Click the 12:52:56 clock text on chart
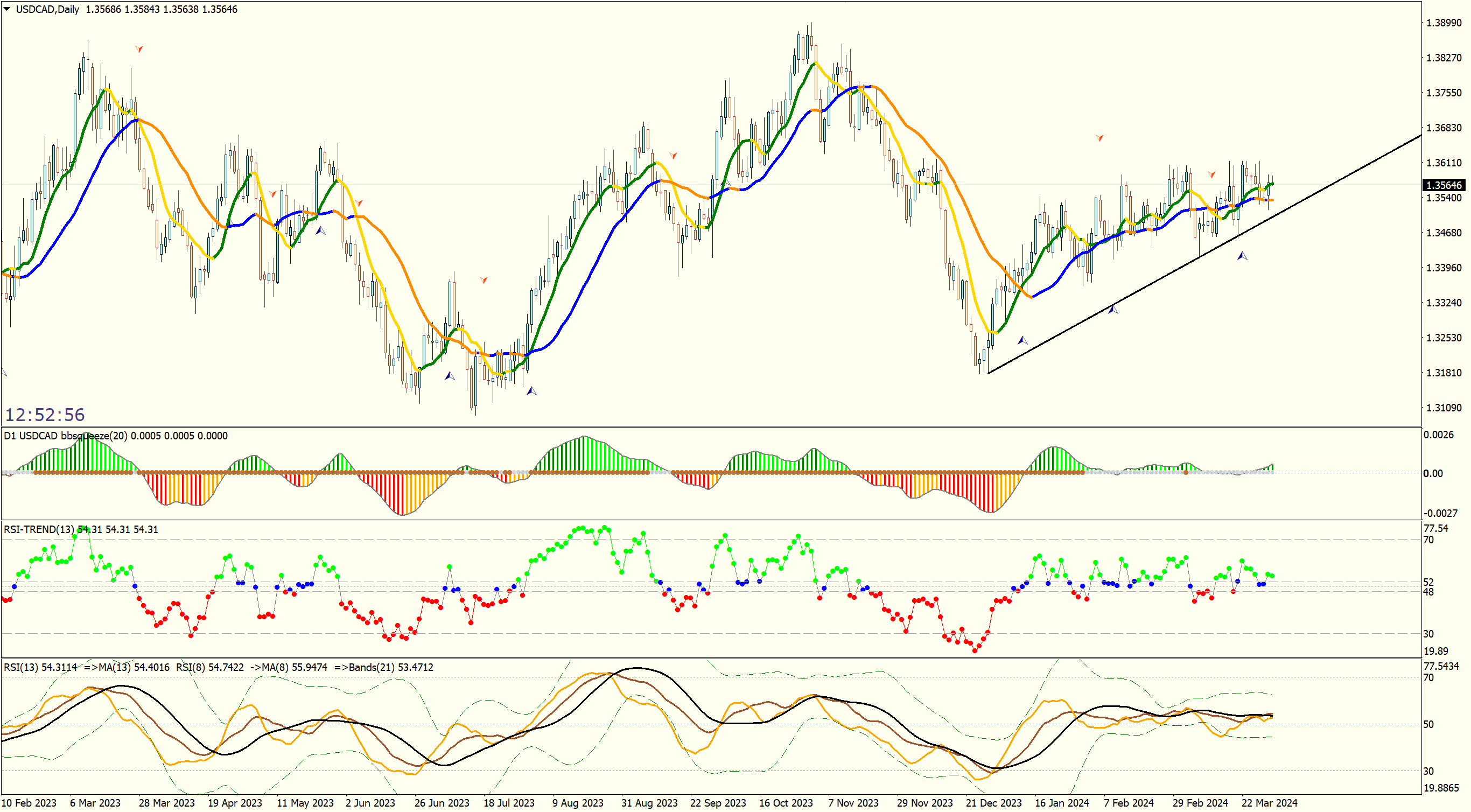Image resolution: width=1471 pixels, height=812 pixels. pyautogui.click(x=45, y=415)
